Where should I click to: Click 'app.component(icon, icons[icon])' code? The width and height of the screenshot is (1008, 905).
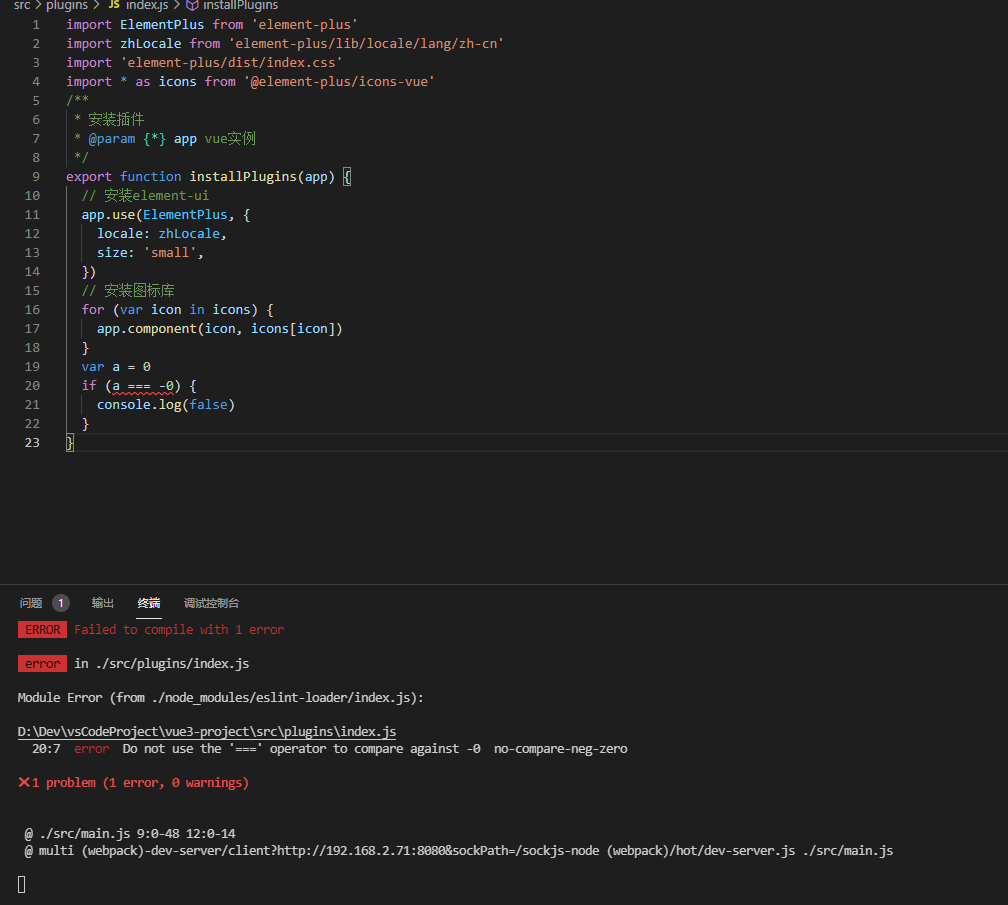point(220,329)
